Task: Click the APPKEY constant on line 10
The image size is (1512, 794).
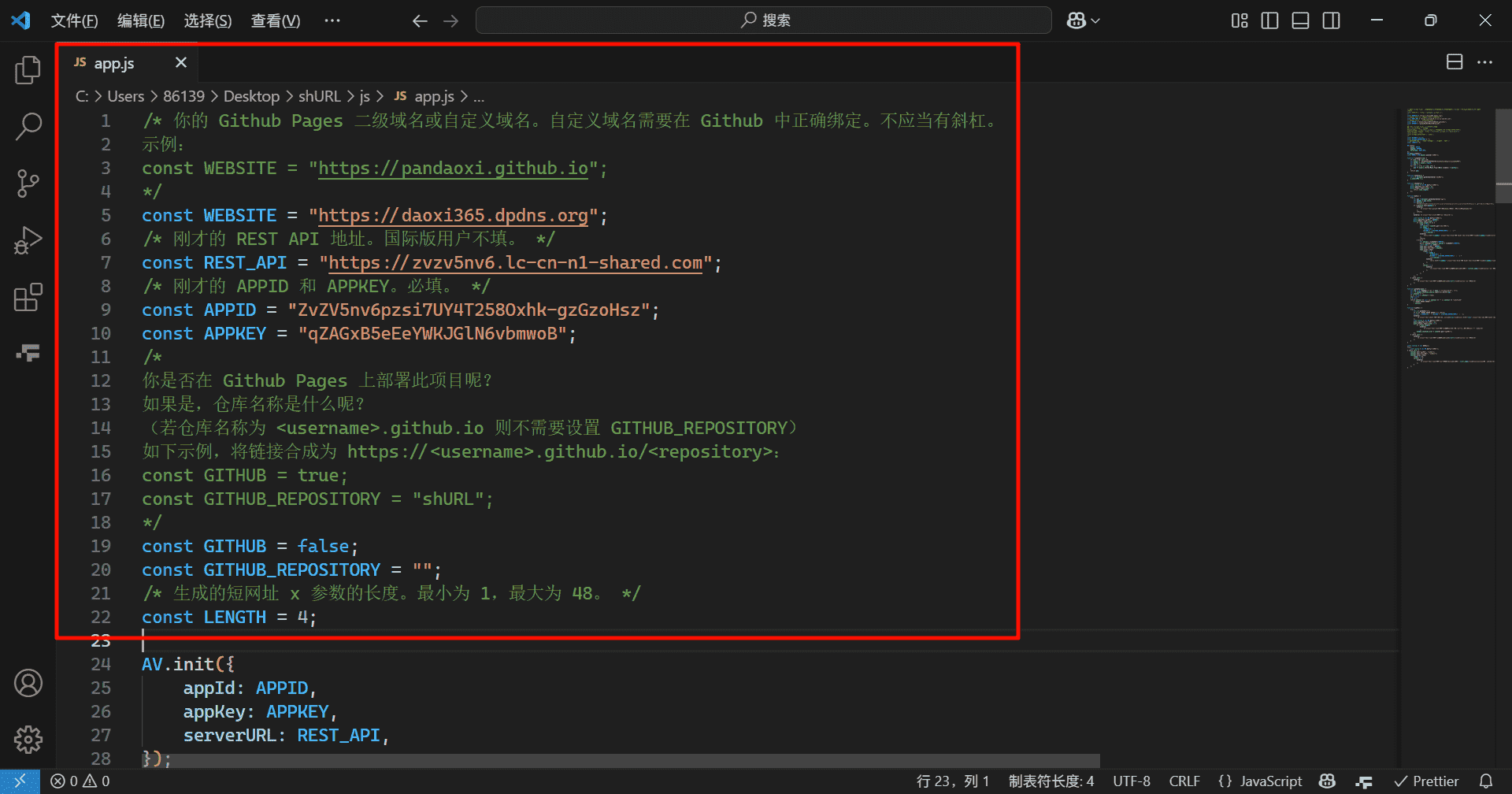Action: pyautogui.click(x=235, y=334)
